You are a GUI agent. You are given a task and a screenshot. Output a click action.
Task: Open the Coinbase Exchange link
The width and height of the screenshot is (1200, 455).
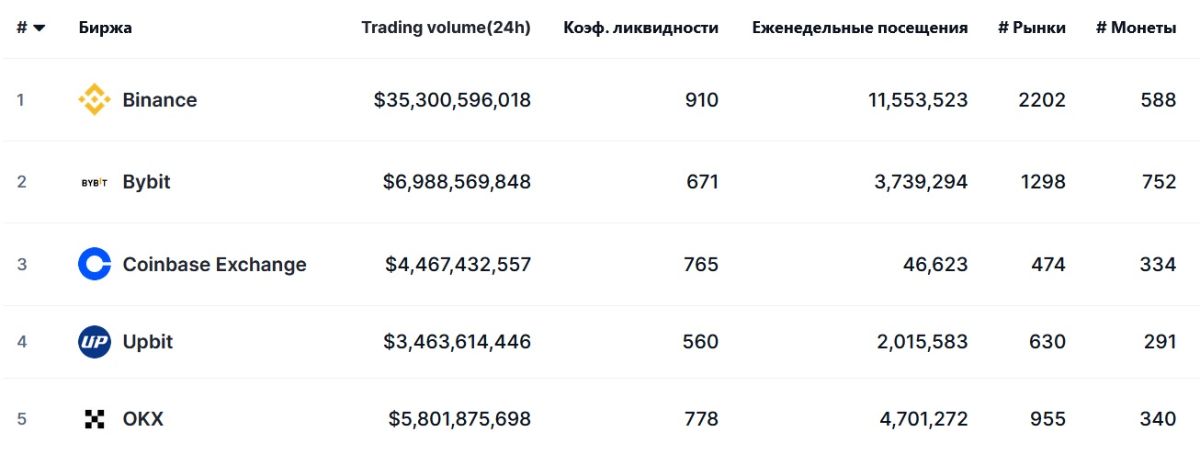click(x=214, y=264)
